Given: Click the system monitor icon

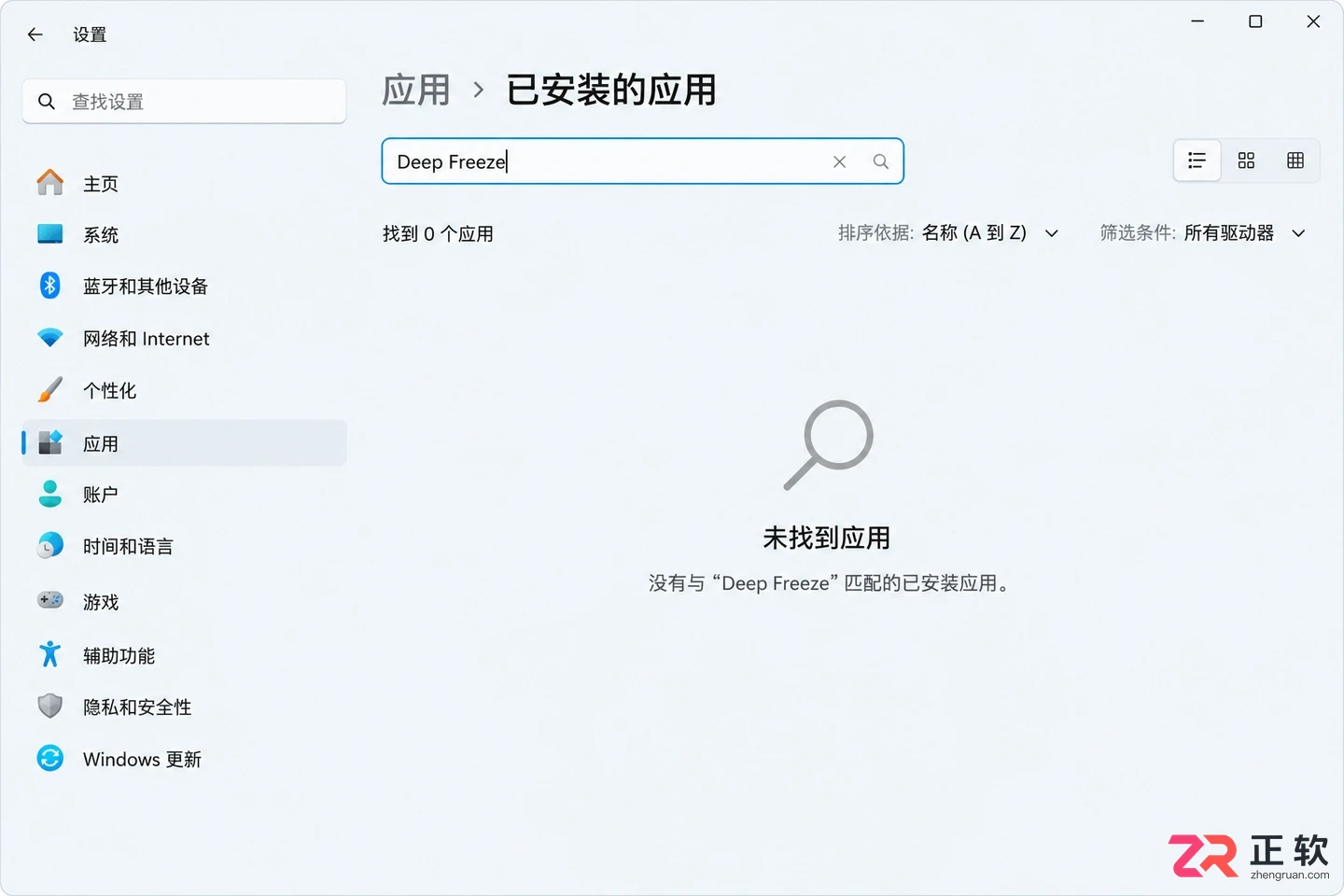Looking at the screenshot, I should [50, 233].
